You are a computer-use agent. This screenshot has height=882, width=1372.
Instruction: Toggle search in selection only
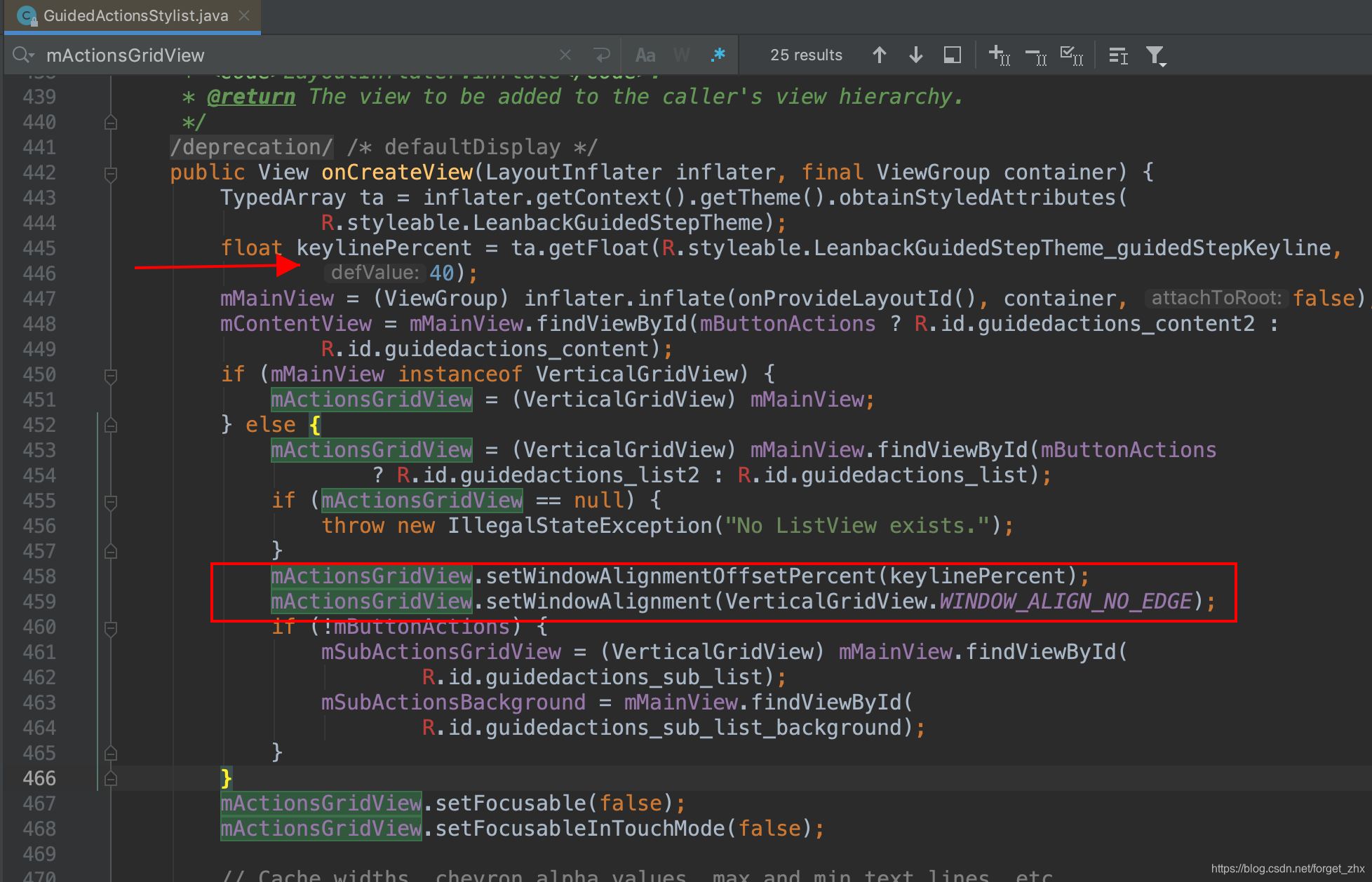[x=1118, y=55]
